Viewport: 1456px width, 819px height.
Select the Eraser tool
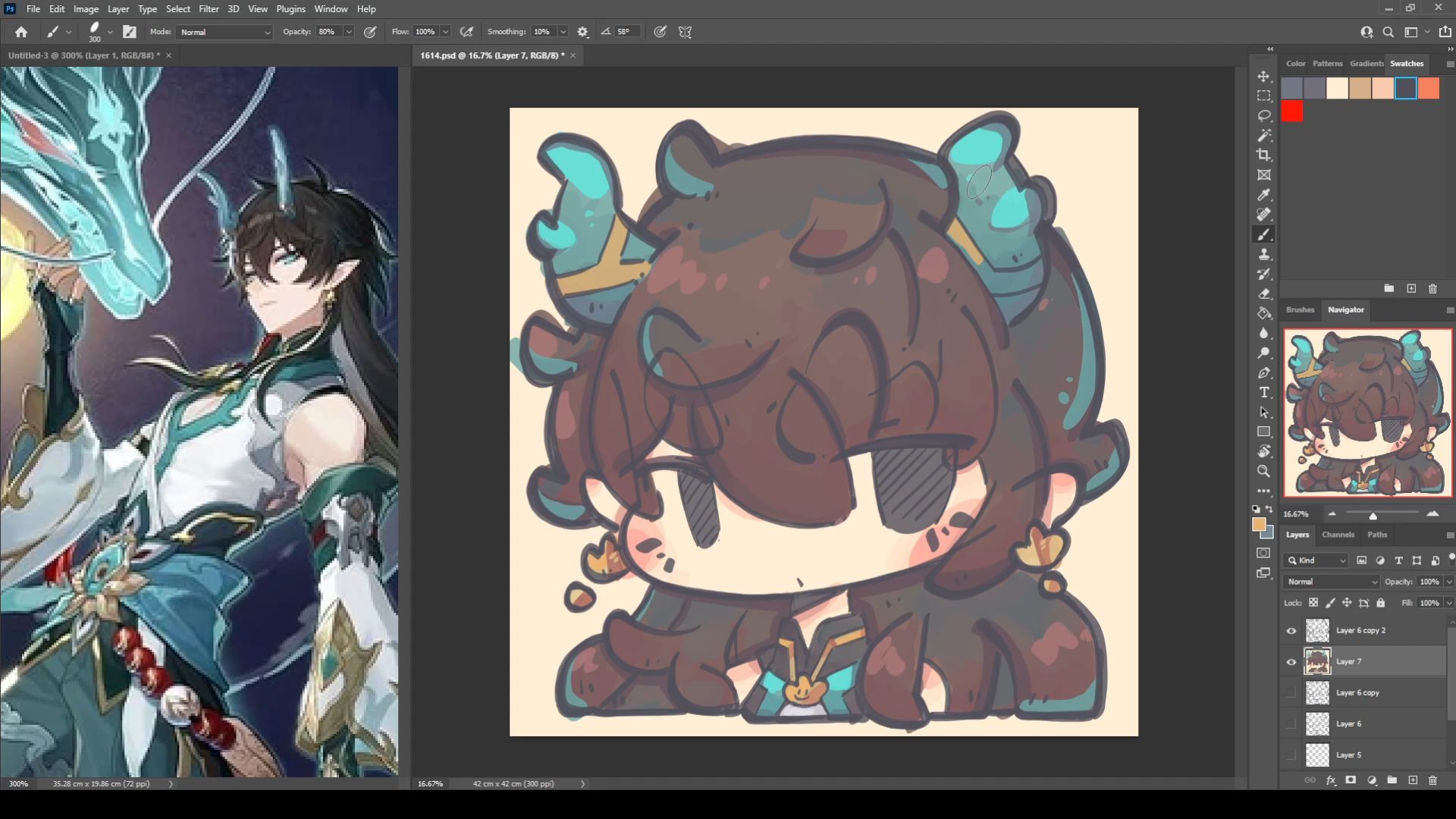(x=1263, y=293)
